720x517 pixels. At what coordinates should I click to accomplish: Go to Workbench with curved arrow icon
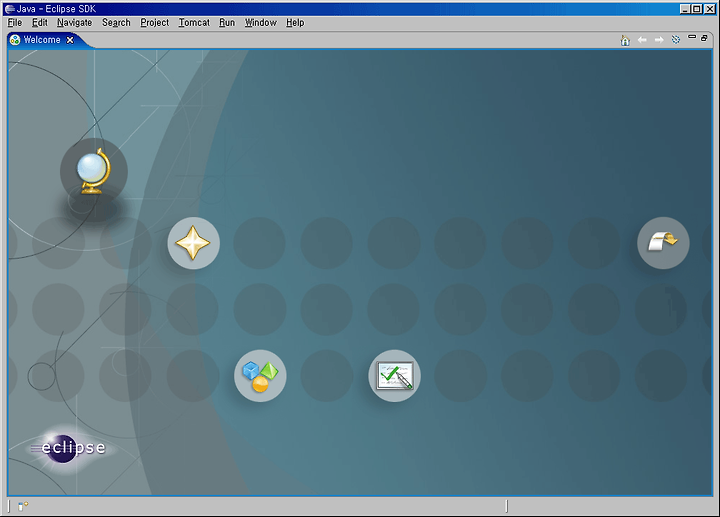663,243
